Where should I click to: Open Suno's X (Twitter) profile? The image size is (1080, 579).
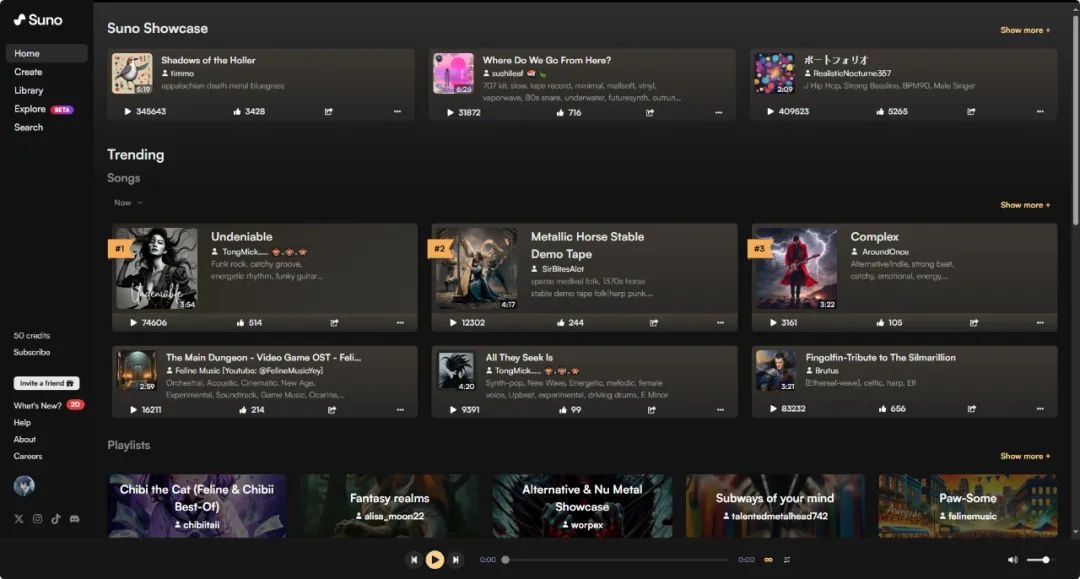coord(19,519)
